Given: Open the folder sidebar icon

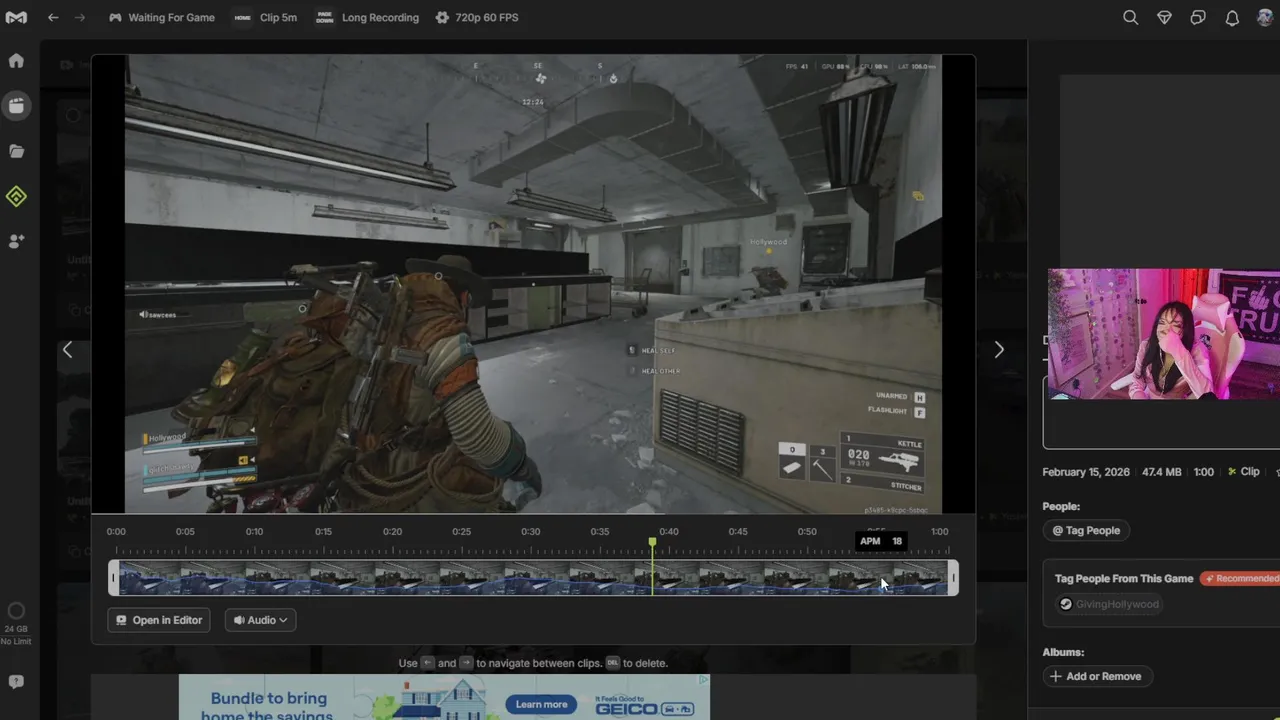Looking at the screenshot, I should pyautogui.click(x=16, y=151).
